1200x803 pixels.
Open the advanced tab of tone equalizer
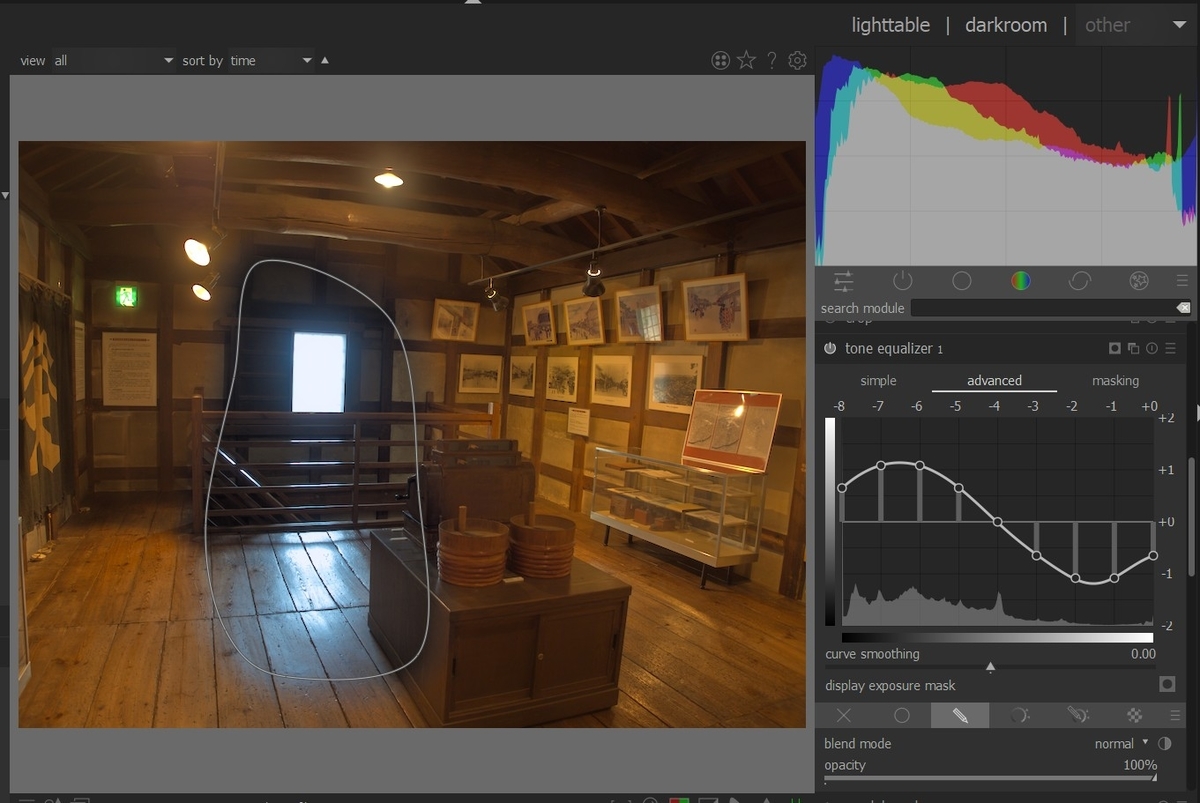coord(994,381)
